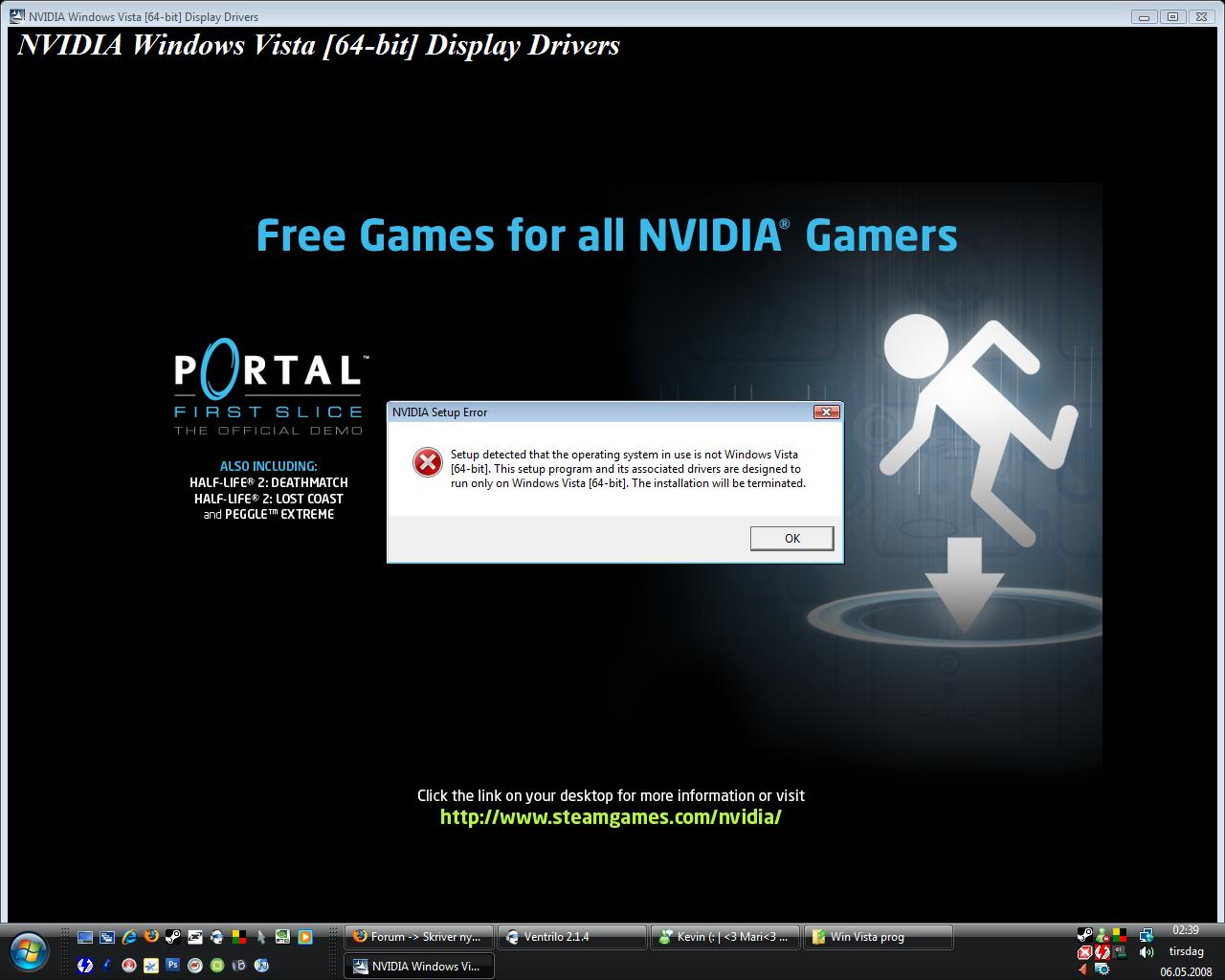The height and width of the screenshot is (980, 1225).
Task: Open orange media player icon in quick launch
Action: pos(305,937)
